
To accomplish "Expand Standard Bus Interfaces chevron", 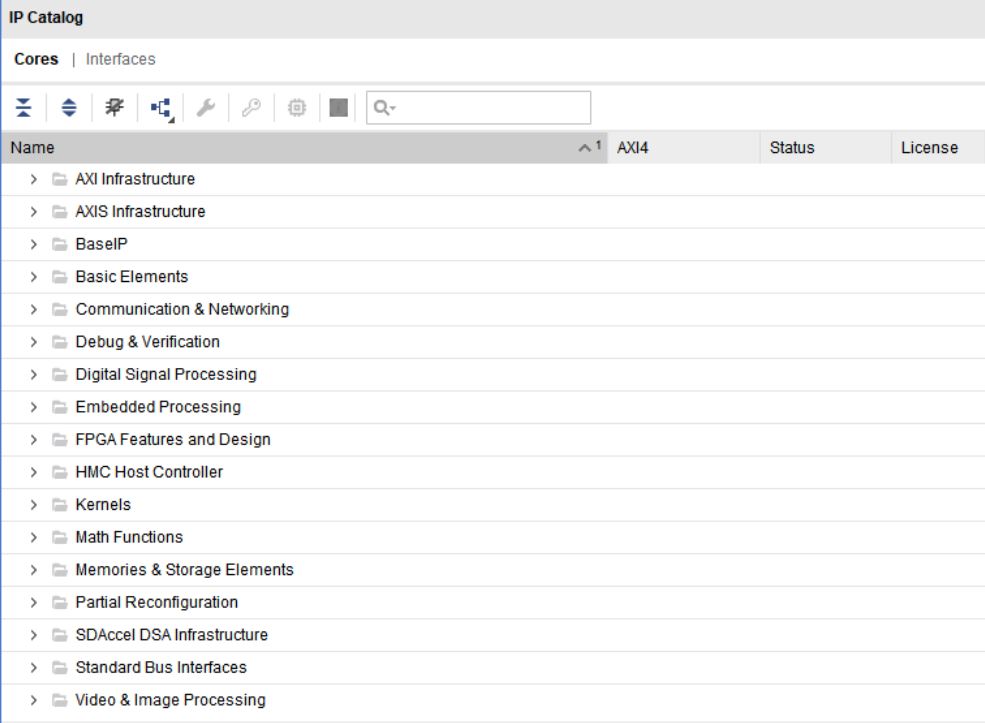I will click(x=33, y=668).
